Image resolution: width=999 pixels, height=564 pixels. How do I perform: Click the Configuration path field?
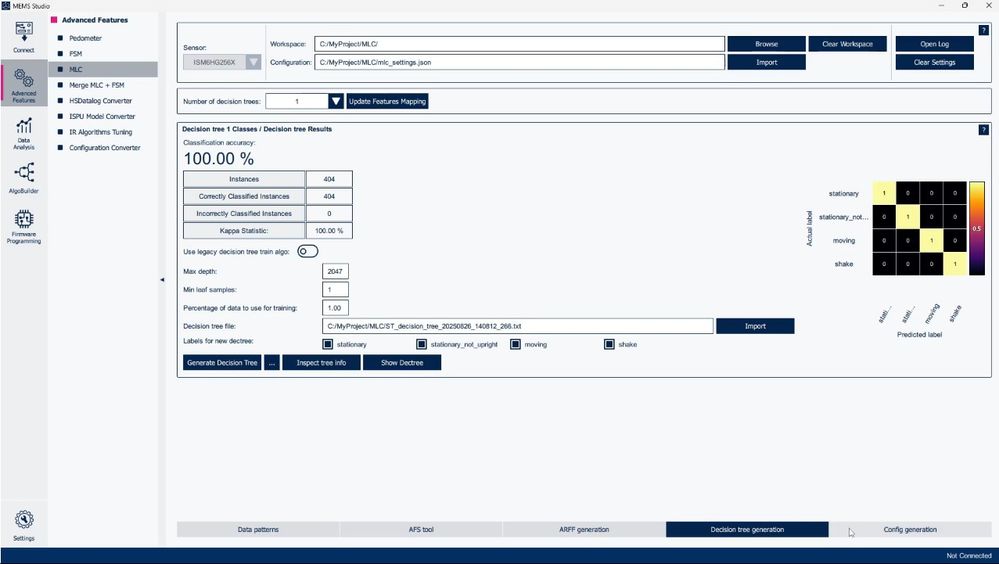click(519, 62)
